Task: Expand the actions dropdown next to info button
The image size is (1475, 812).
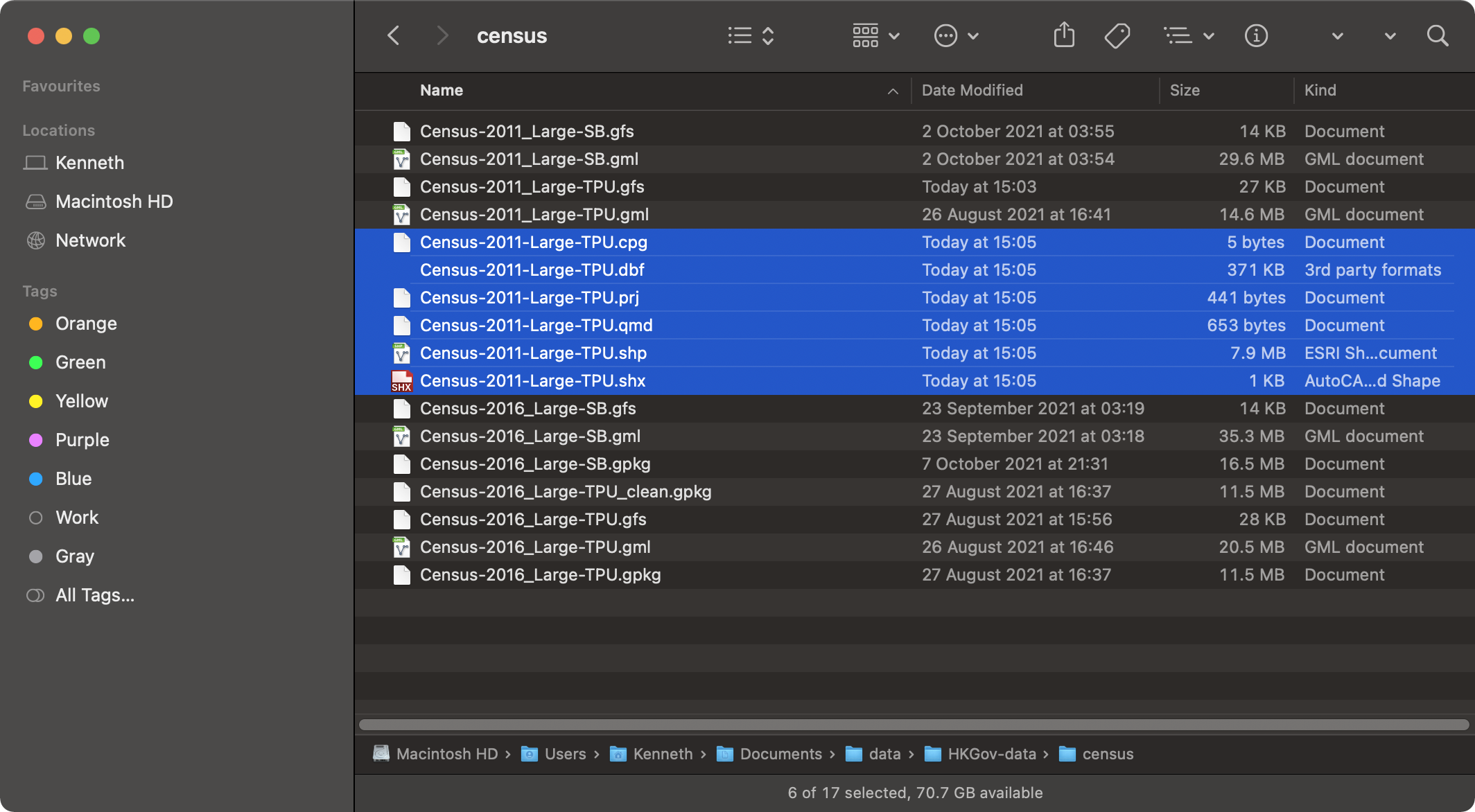Action: click(1334, 36)
